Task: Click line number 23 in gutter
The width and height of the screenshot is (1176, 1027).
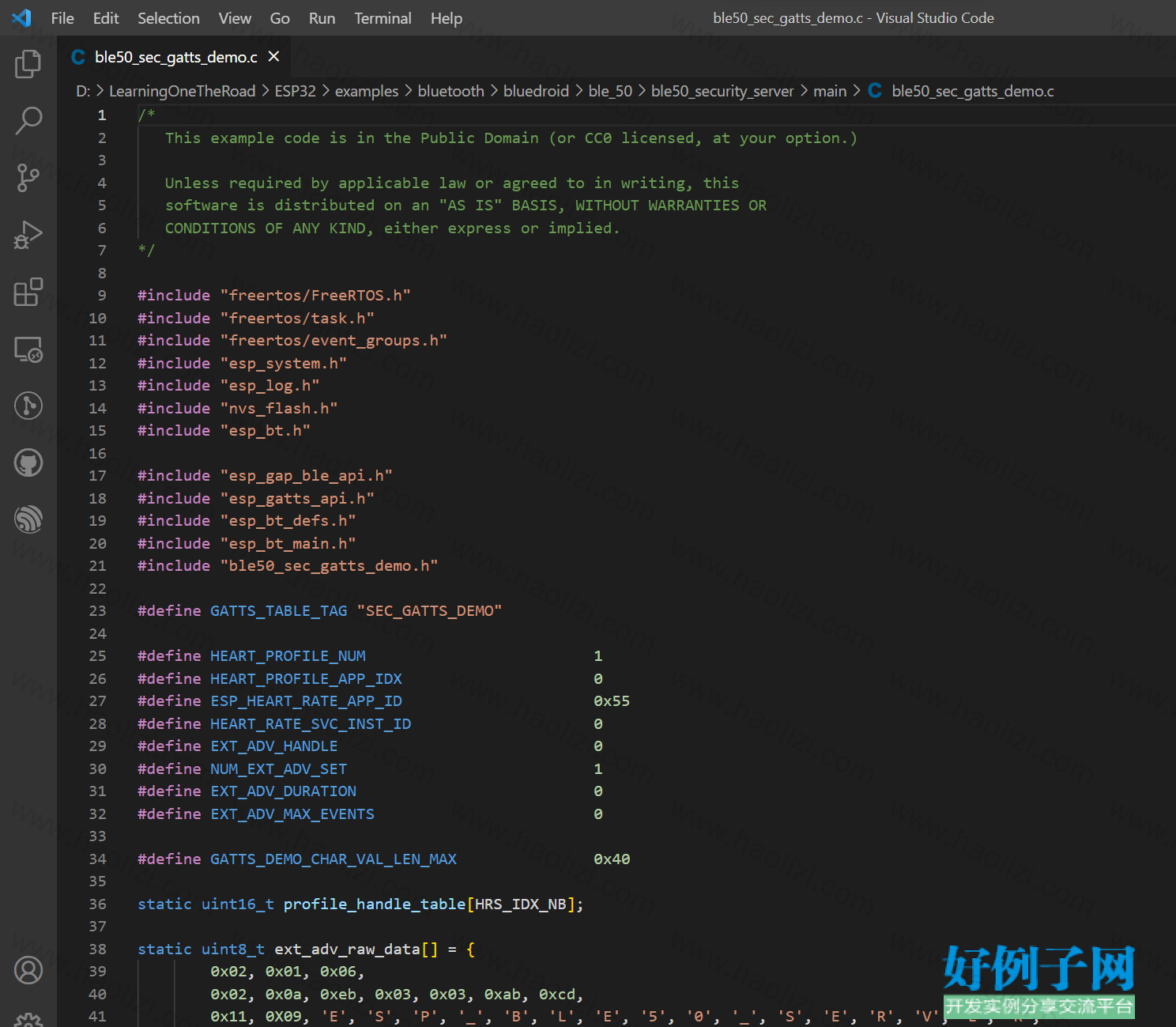Action: tap(97, 611)
